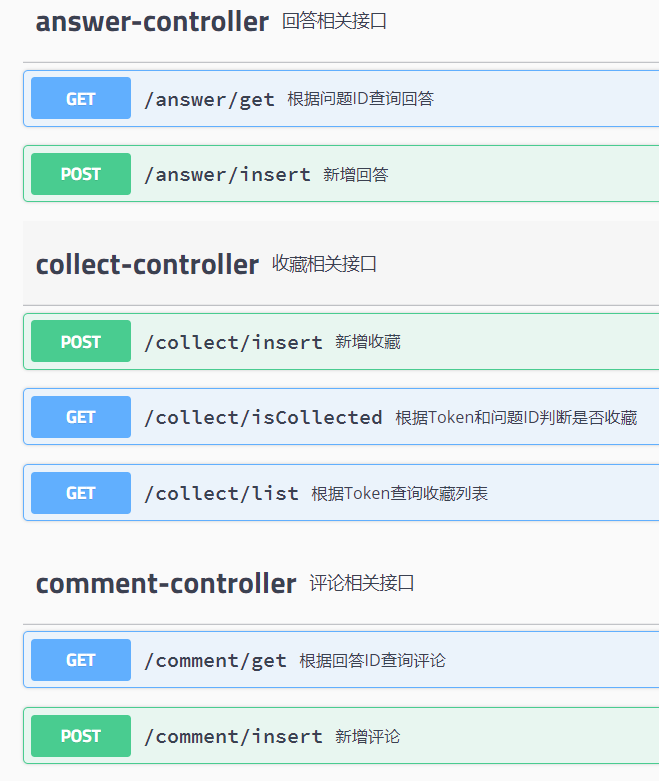This screenshot has height=781, width=659.
Task: Click the 收藏相关接口 description text
Action: coord(324,264)
